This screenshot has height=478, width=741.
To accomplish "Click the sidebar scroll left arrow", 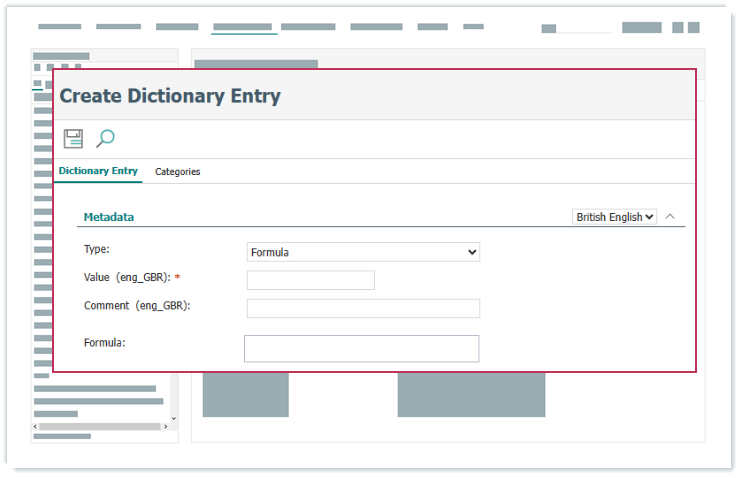I will (x=36, y=427).
